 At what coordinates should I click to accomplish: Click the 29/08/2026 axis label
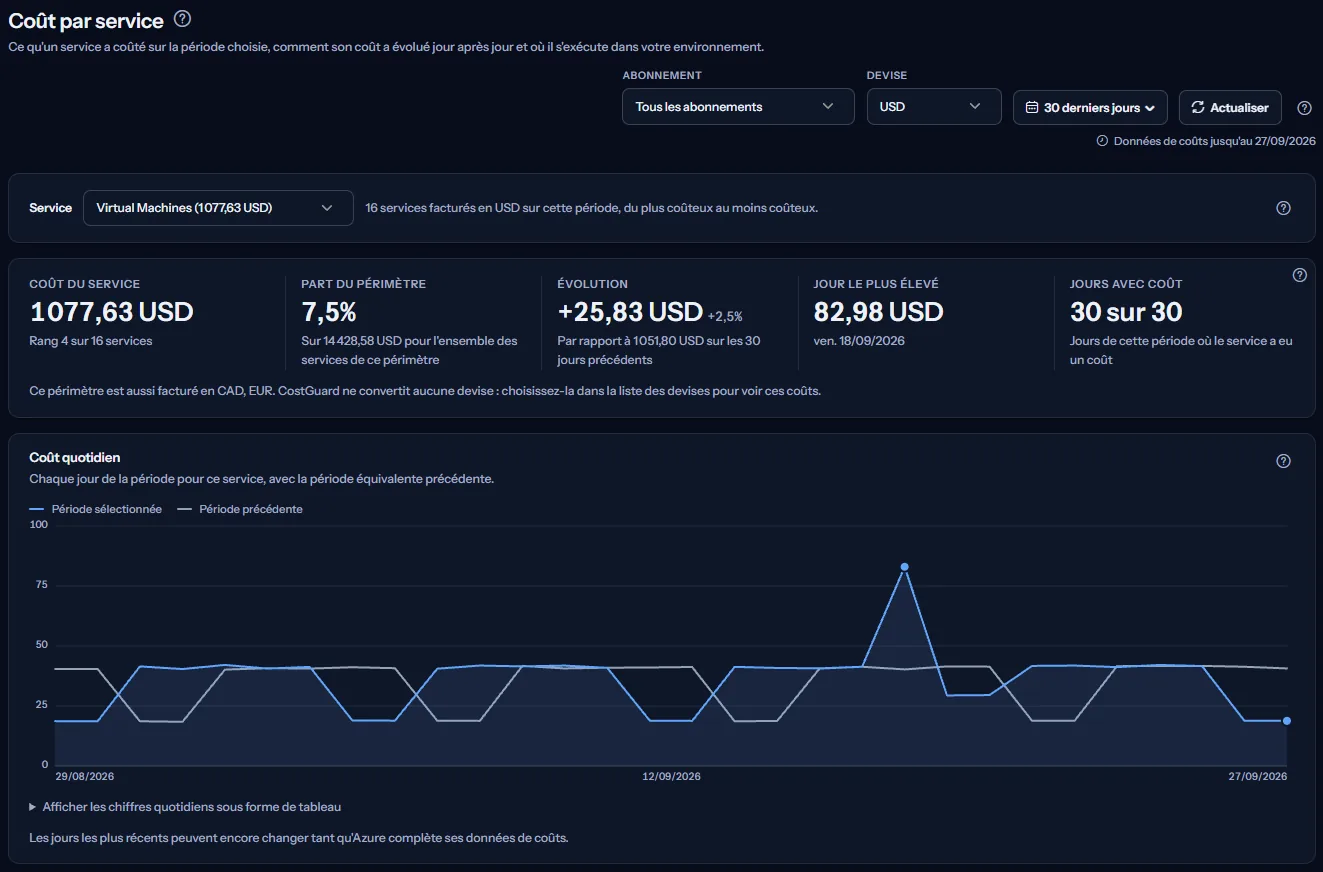point(84,776)
